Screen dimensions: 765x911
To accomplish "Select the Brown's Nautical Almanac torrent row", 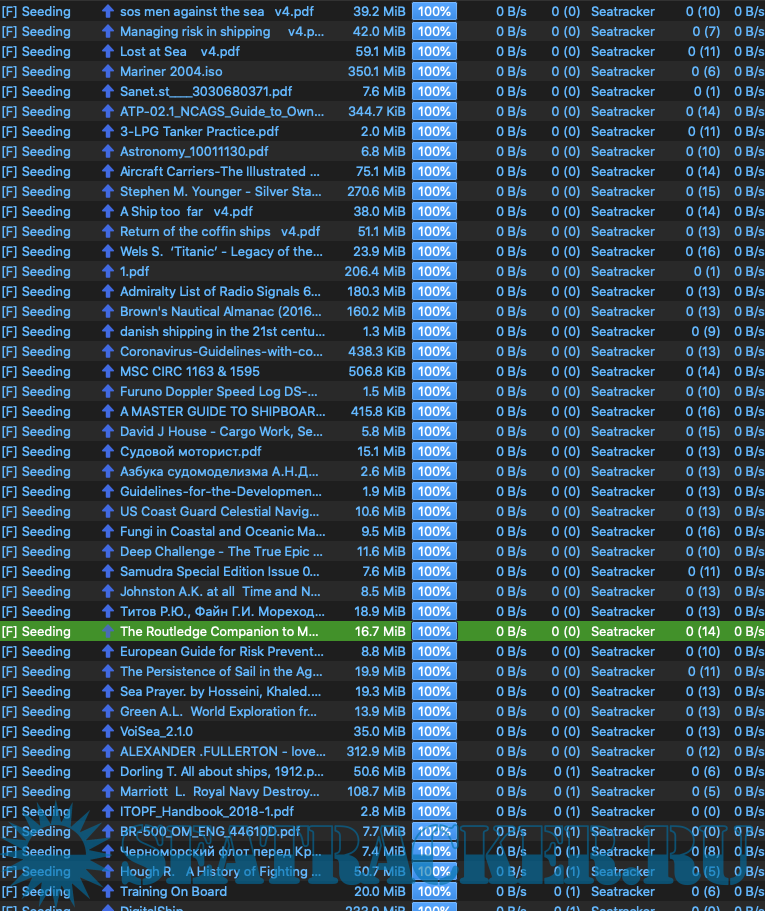I will [221, 312].
